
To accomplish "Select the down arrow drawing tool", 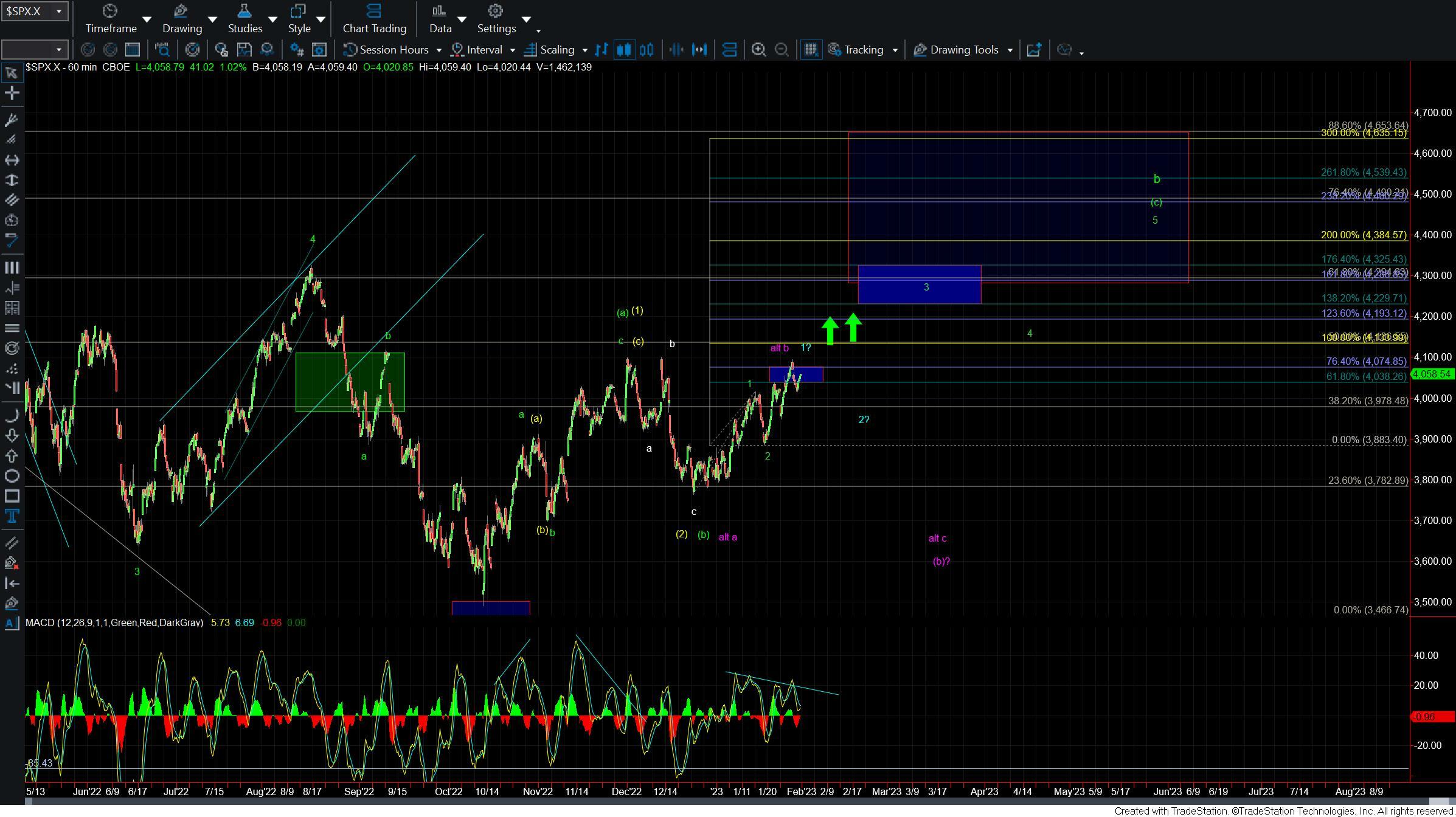I will coord(12,436).
